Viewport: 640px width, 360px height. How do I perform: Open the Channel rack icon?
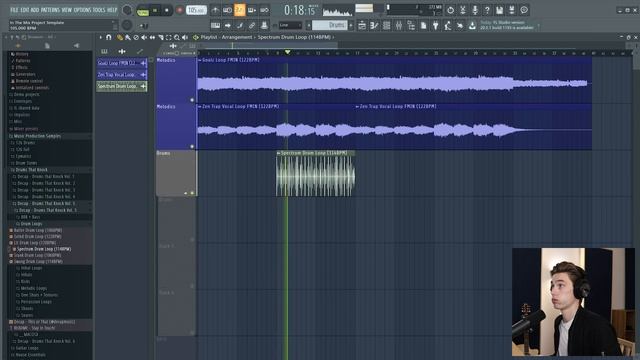(x=386, y=25)
